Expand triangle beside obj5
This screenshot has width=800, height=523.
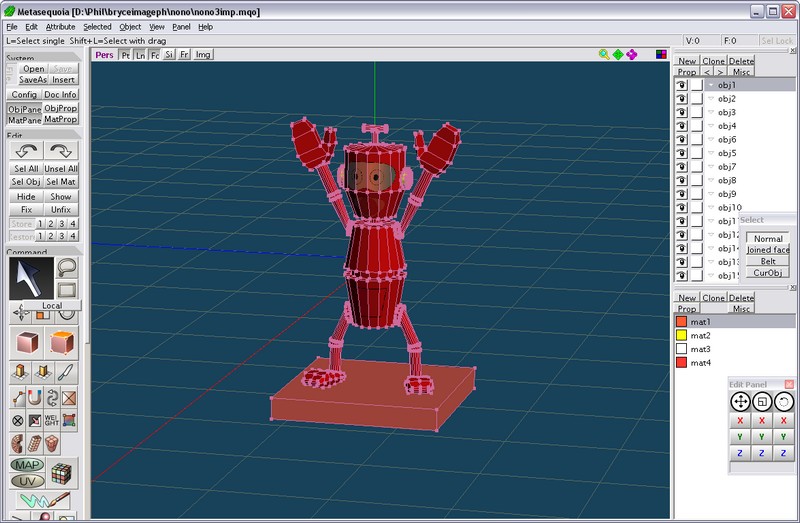pos(711,153)
